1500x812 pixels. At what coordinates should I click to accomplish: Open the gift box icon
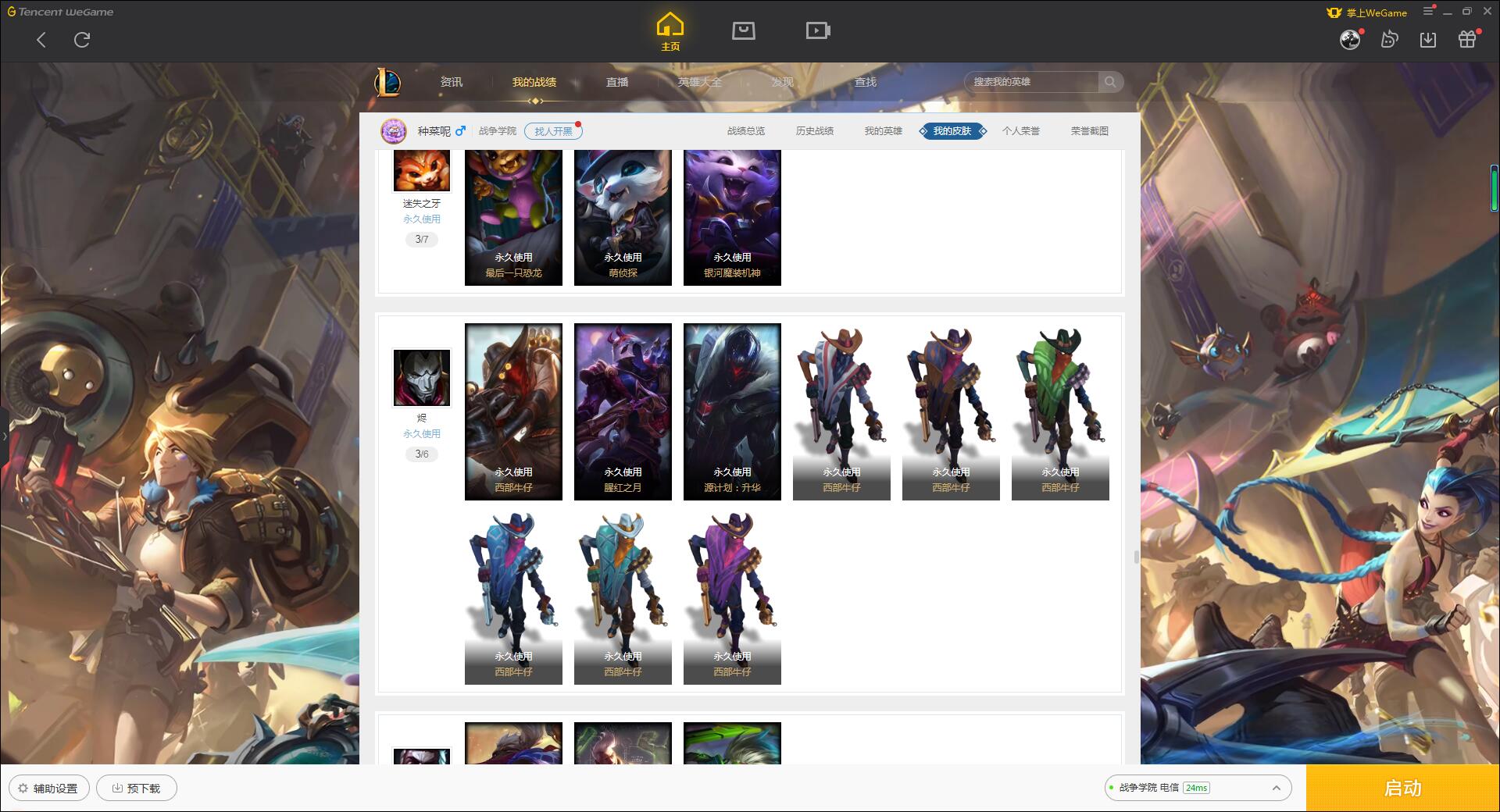tap(1467, 40)
